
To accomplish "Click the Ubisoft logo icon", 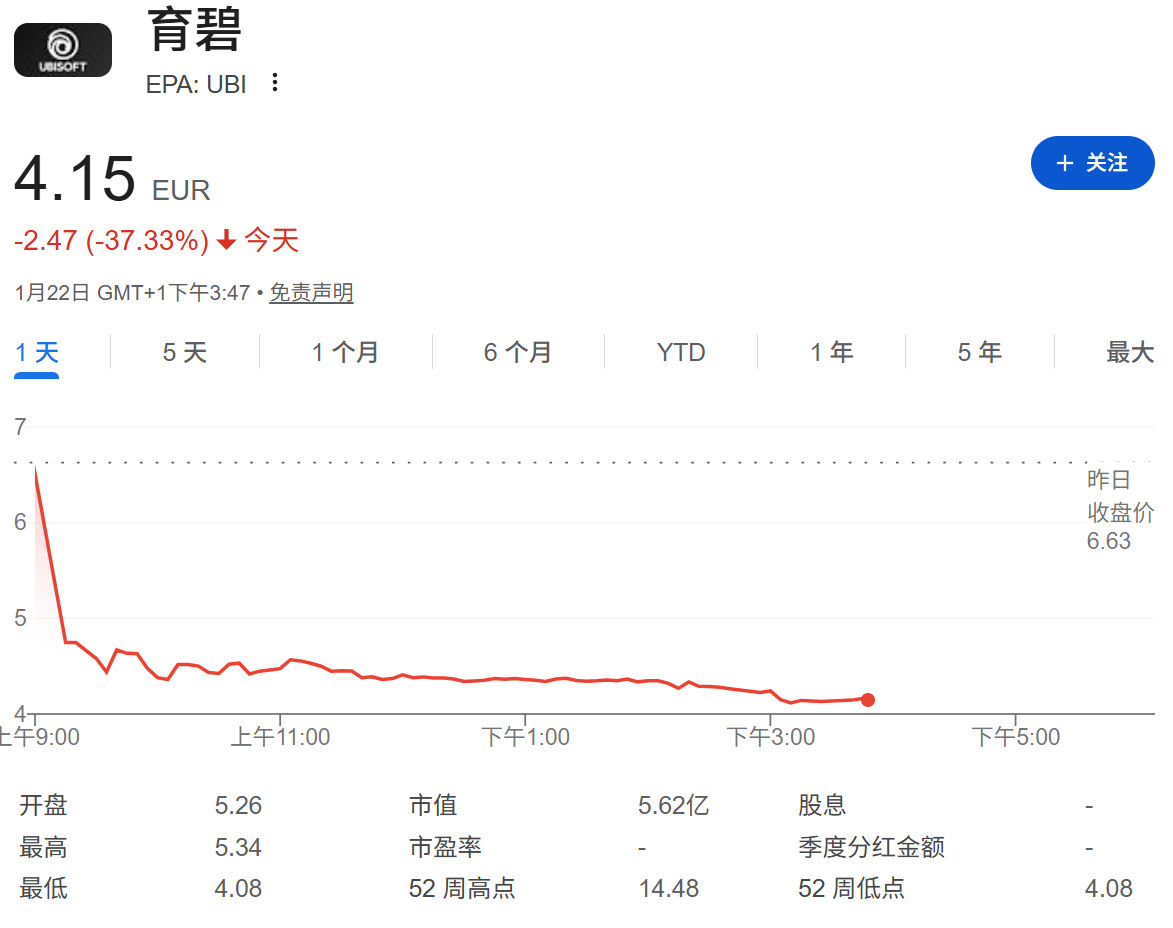I will point(63,50).
